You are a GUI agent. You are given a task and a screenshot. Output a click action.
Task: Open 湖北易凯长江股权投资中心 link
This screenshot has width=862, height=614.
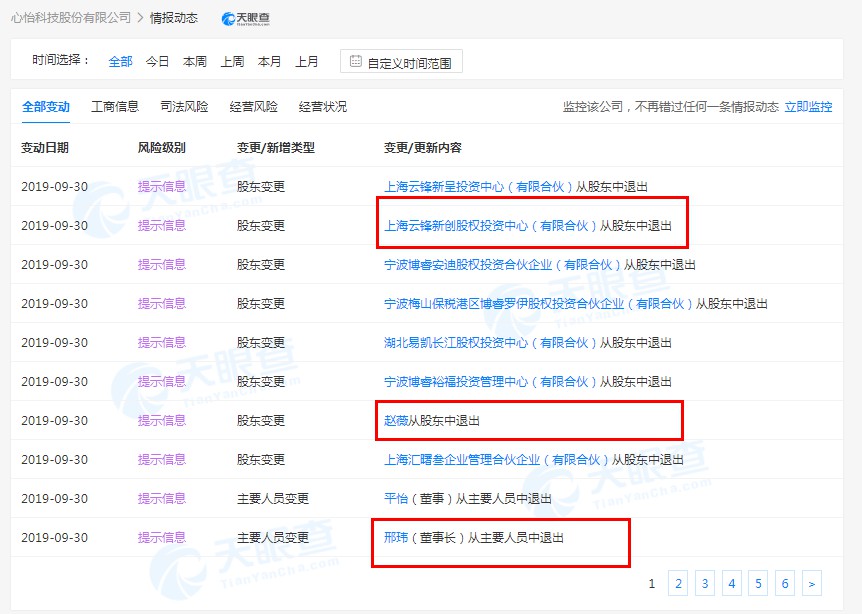tap(491, 343)
